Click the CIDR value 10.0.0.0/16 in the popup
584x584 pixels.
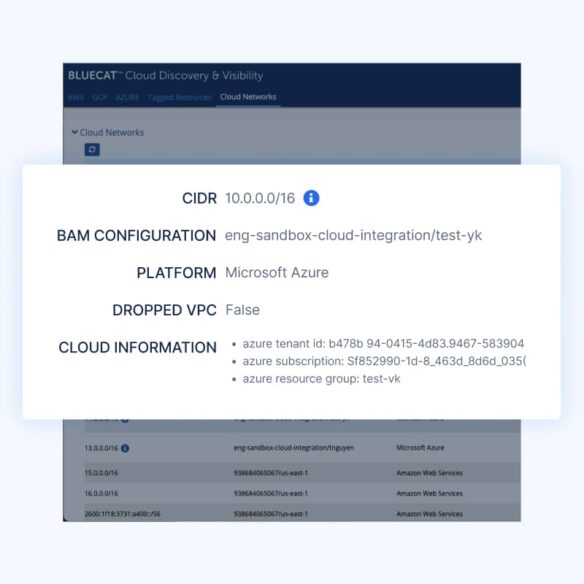[260, 198]
